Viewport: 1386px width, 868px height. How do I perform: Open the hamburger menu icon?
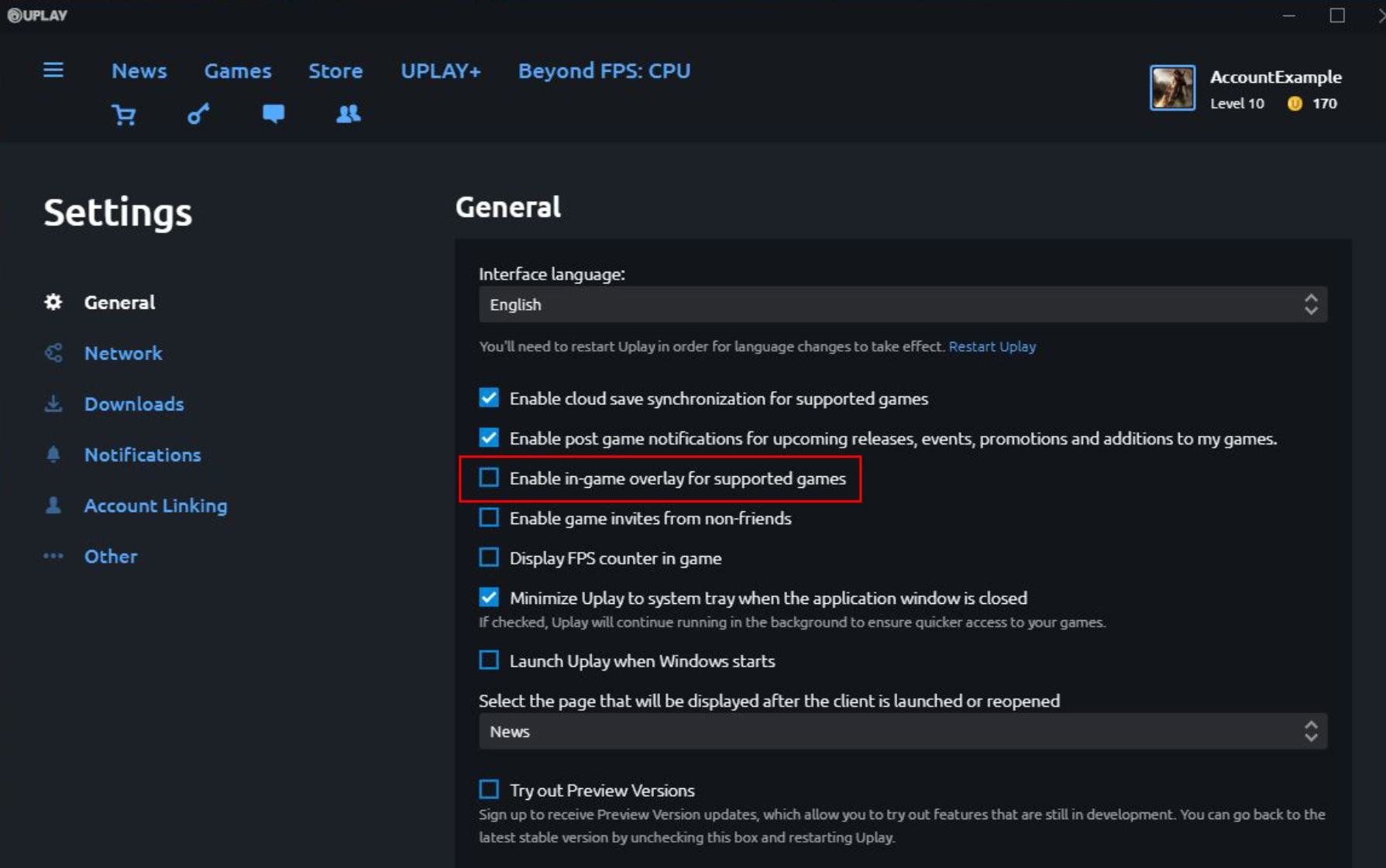53,70
